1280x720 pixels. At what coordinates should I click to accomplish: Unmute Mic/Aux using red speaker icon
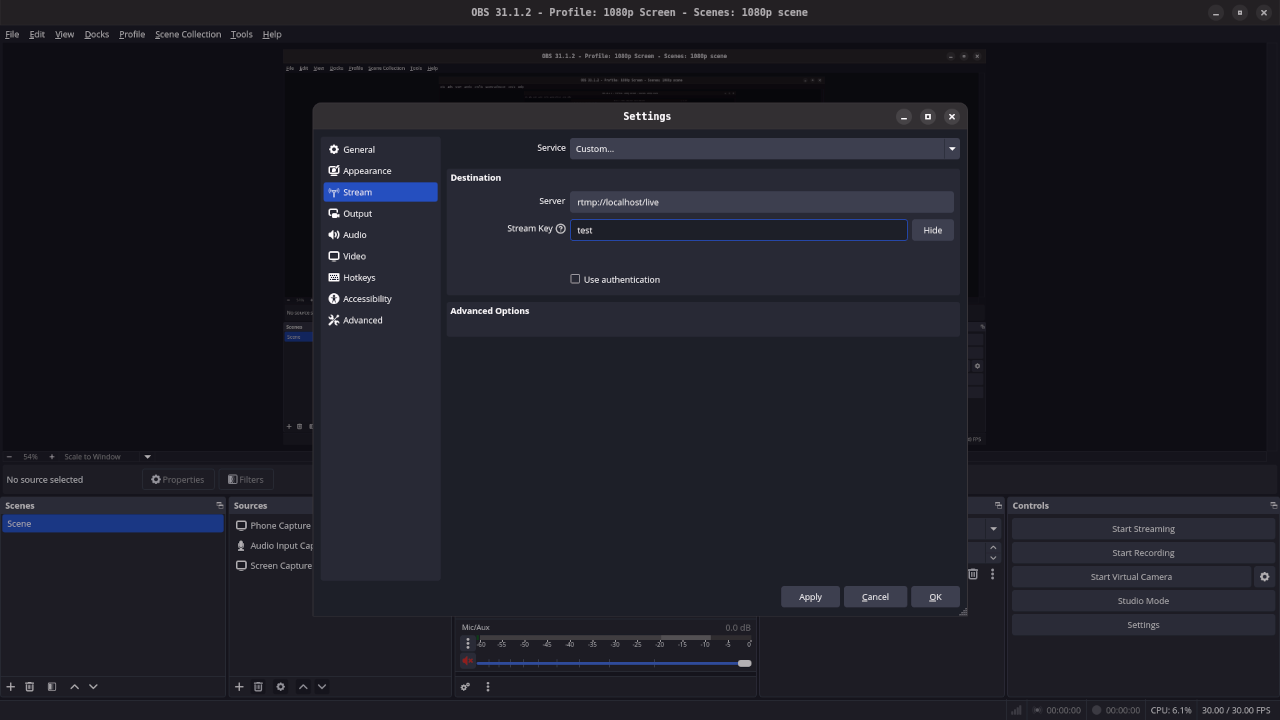click(x=467, y=661)
